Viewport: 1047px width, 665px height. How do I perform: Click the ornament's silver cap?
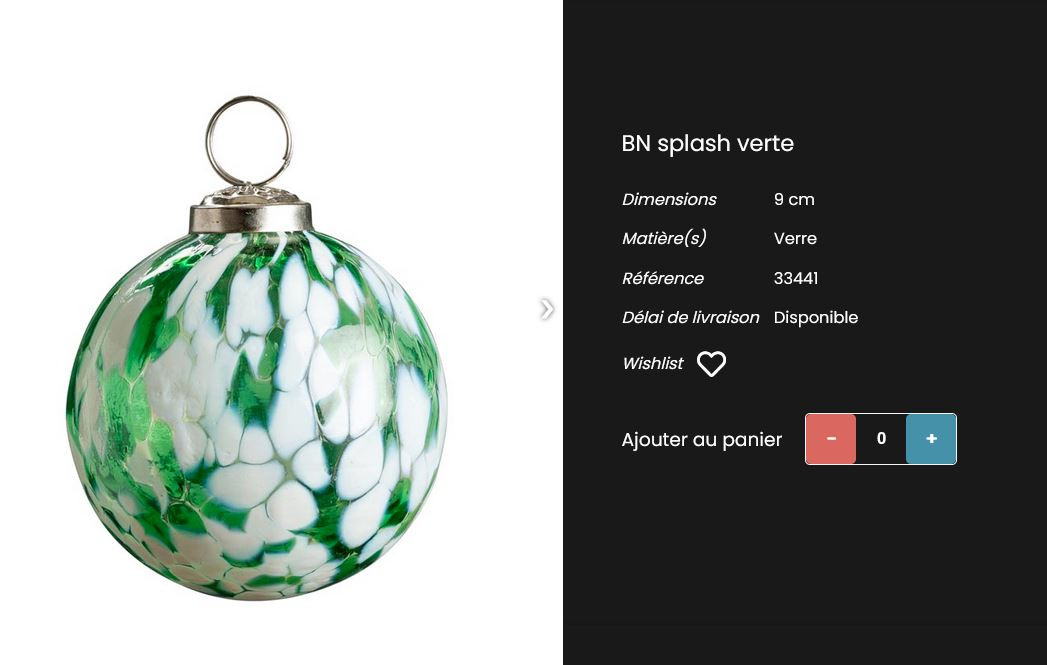[250, 209]
